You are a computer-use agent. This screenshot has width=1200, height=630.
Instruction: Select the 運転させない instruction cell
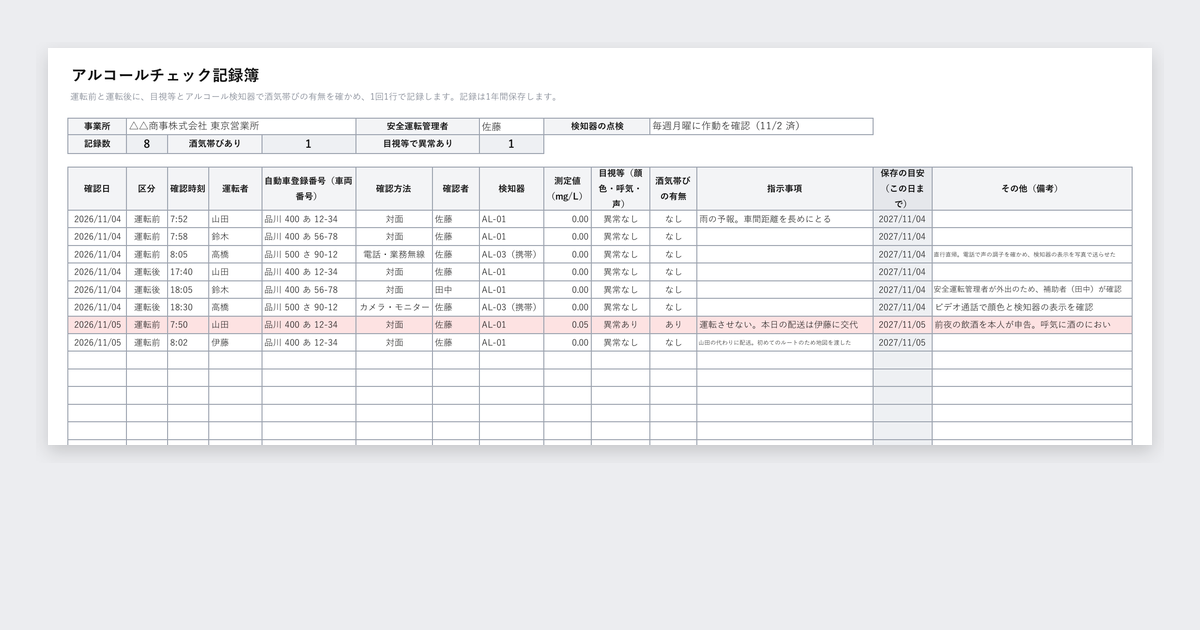coord(785,325)
